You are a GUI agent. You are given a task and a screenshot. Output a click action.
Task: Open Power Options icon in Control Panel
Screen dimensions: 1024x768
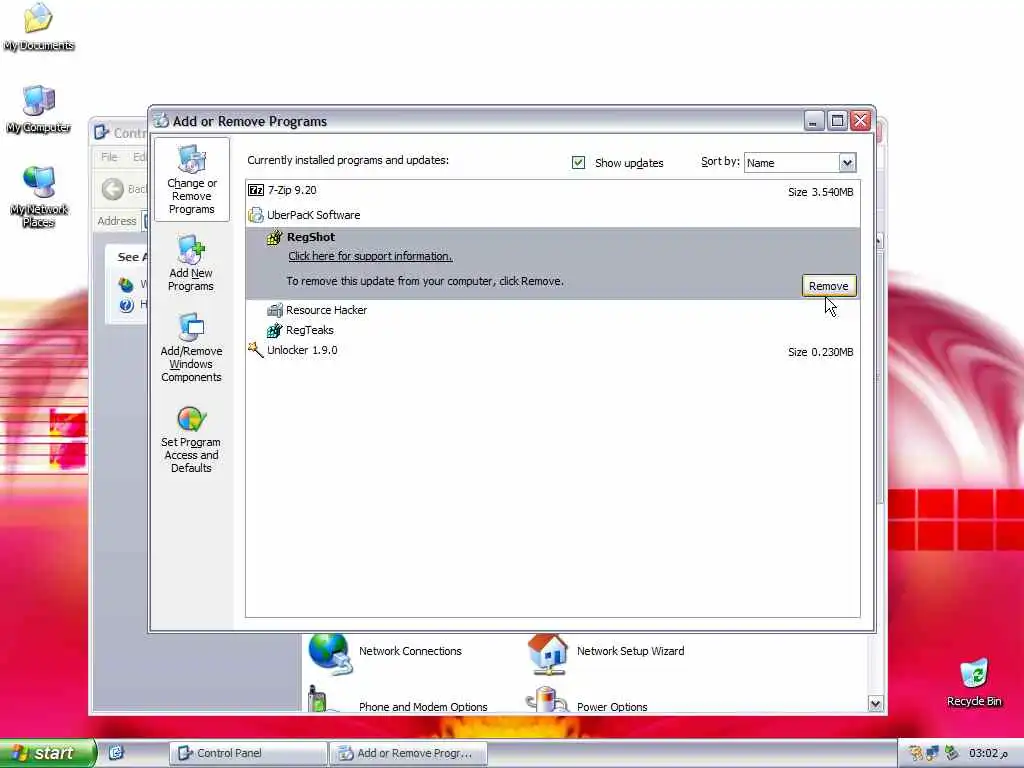tap(547, 699)
